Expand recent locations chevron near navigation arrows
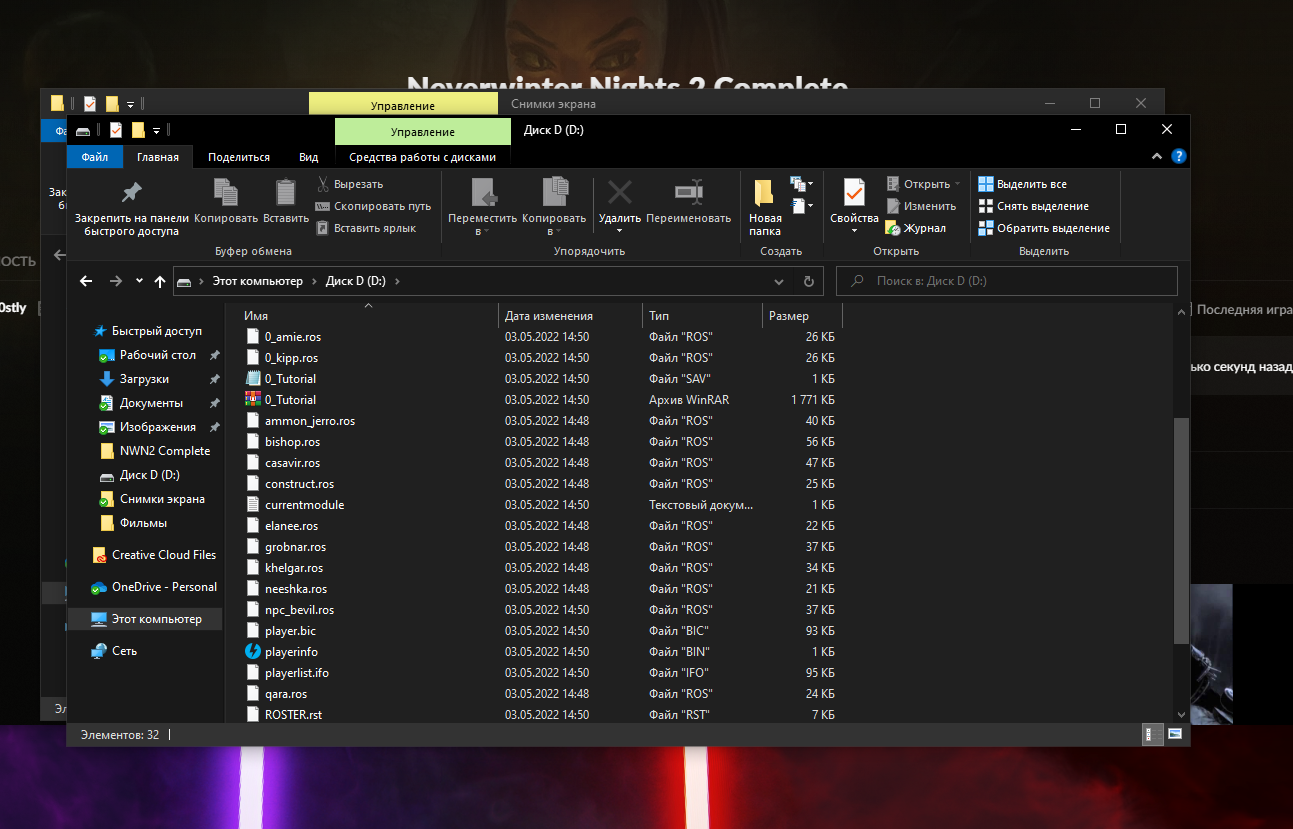The height and width of the screenshot is (829, 1293). [139, 281]
